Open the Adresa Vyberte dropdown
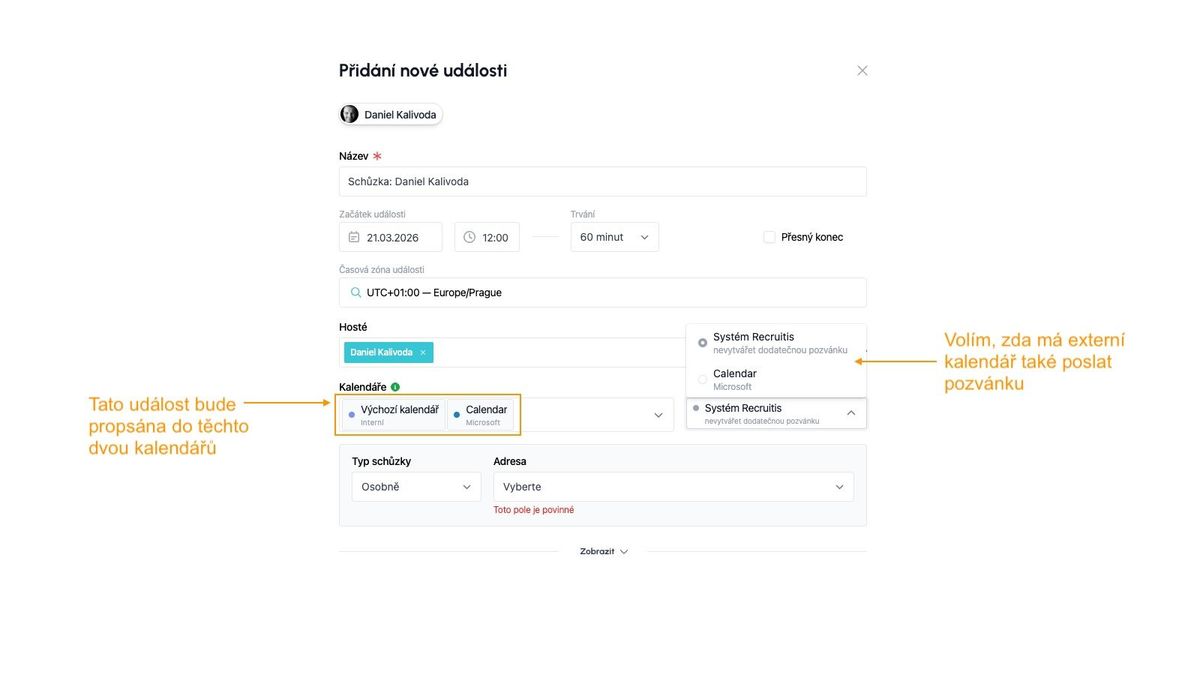Screen dimensions: 1200x675 (673, 487)
